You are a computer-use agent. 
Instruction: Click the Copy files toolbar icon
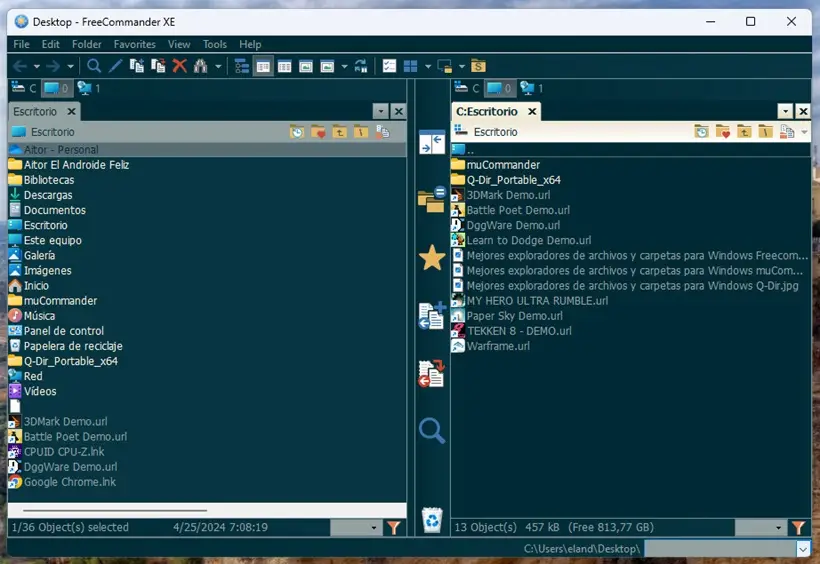[x=136, y=66]
